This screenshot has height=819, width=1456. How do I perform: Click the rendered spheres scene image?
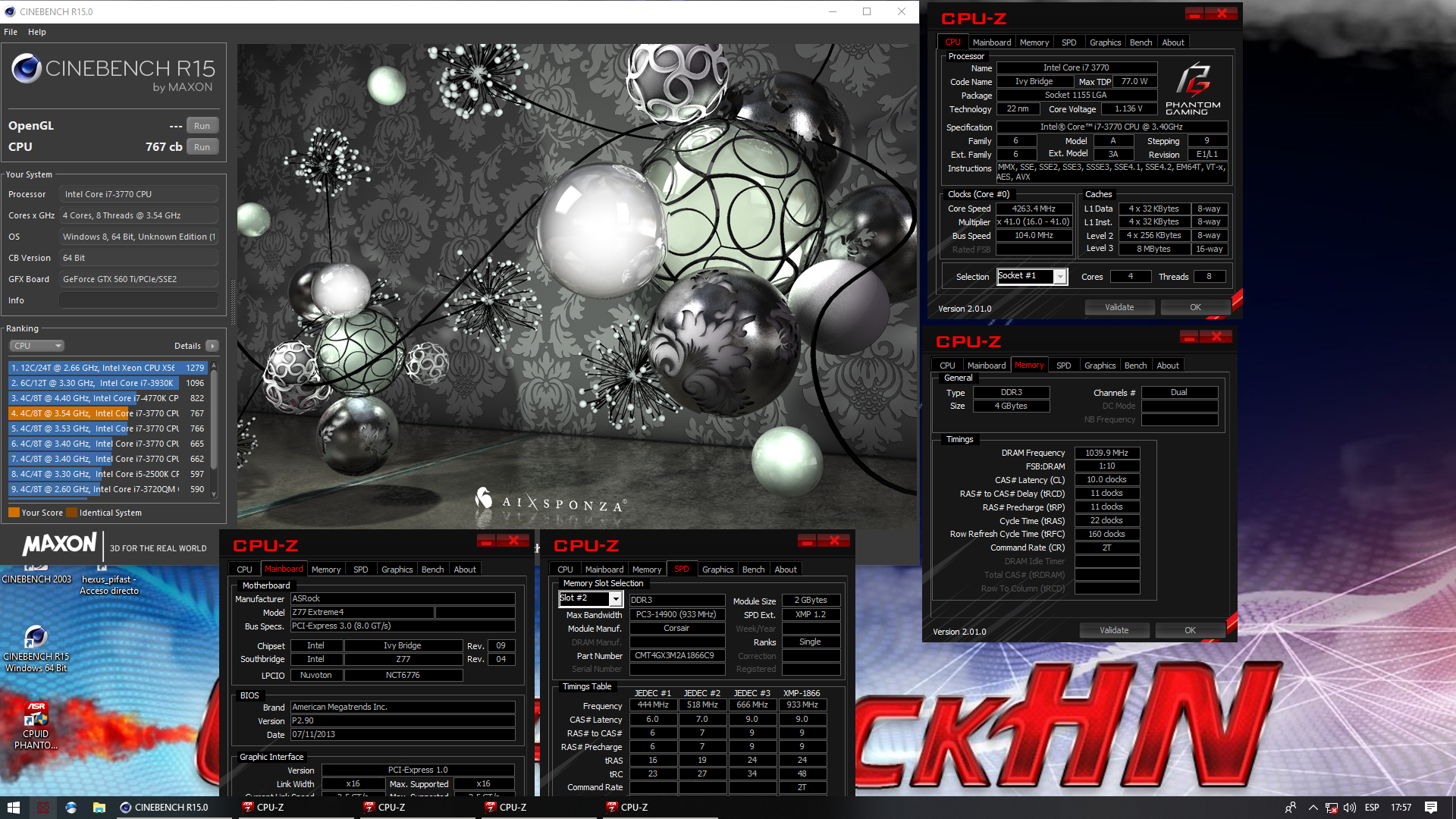tap(577, 285)
